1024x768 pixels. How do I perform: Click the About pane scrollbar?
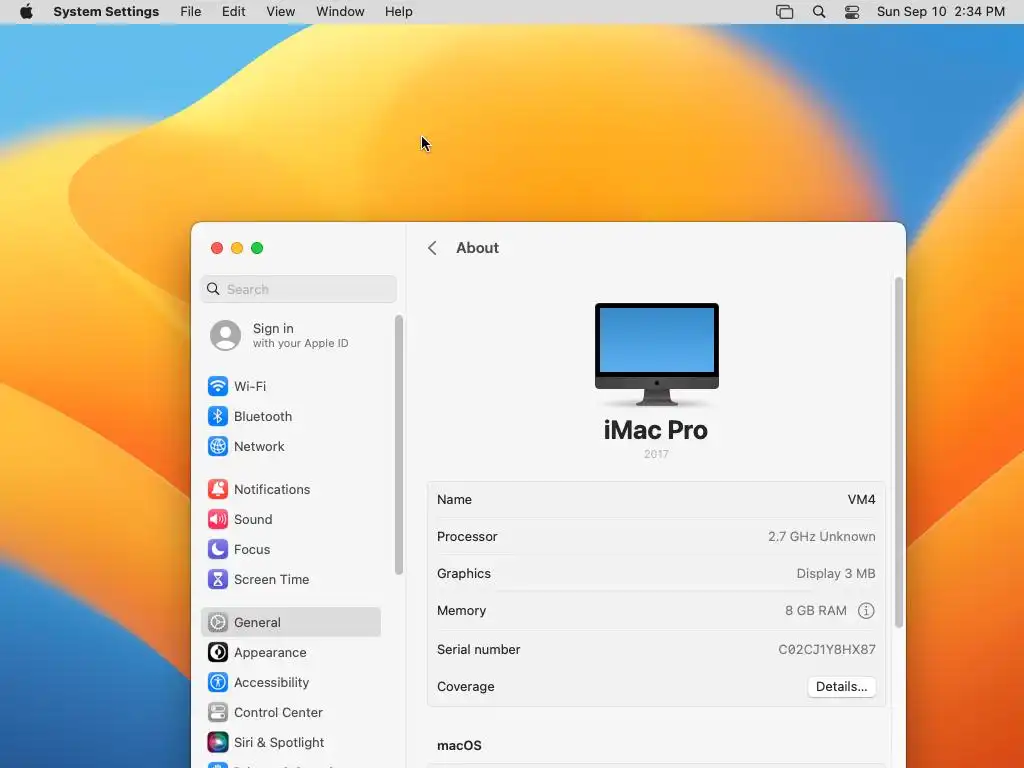[899, 453]
